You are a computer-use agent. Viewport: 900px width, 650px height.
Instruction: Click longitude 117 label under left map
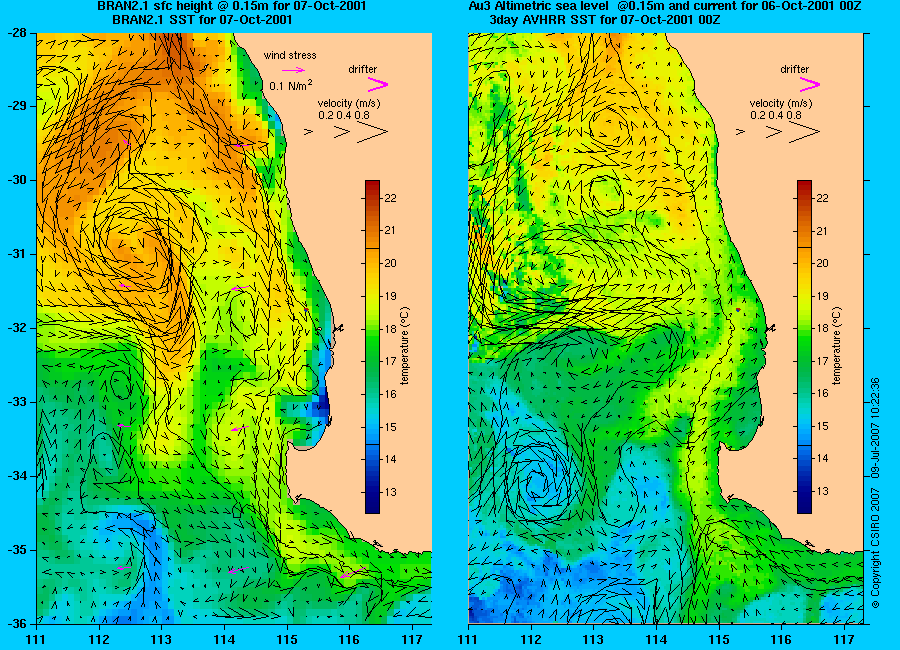coord(412,640)
